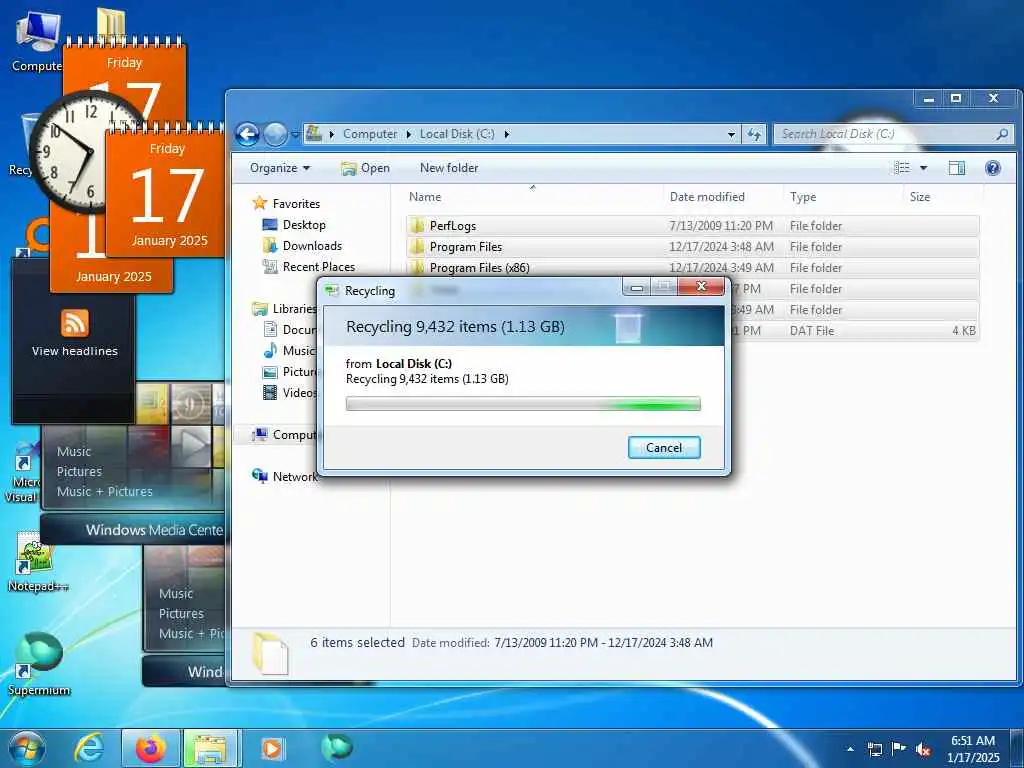Click the Videos library icon

(x=270, y=392)
